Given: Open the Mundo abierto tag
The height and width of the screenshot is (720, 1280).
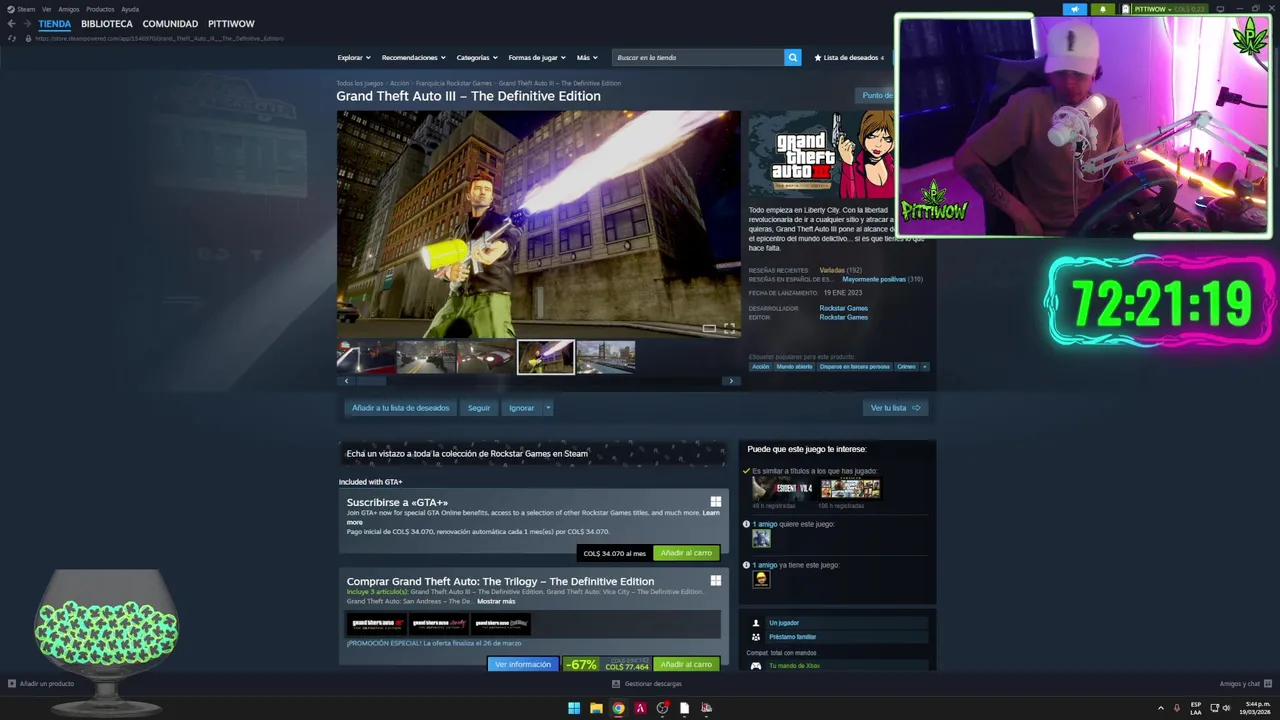Looking at the screenshot, I should [795, 367].
